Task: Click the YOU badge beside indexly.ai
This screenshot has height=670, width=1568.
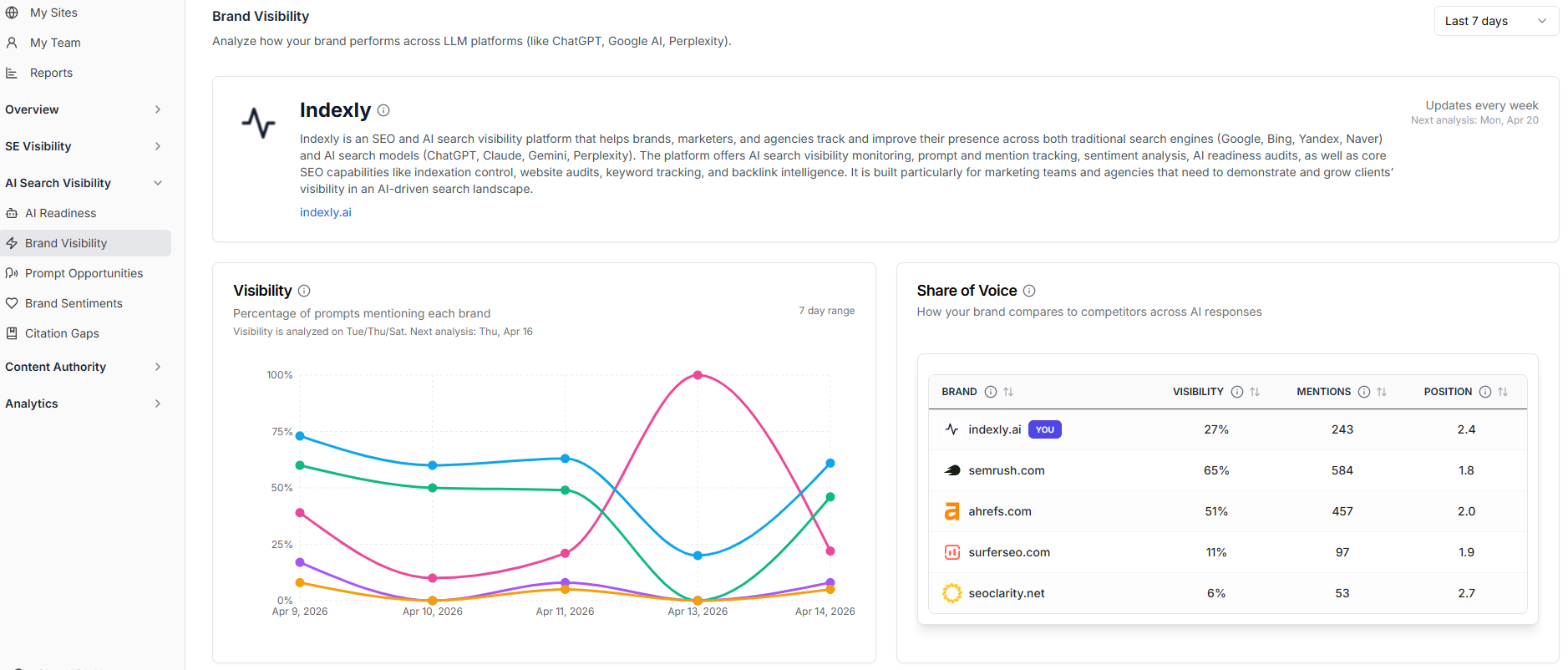Action: [1045, 429]
